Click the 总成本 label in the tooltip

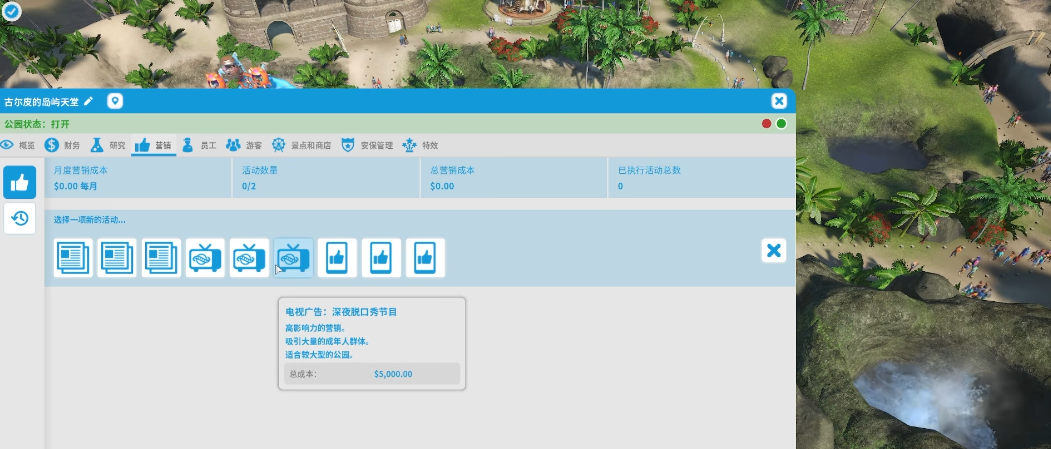[x=303, y=374]
